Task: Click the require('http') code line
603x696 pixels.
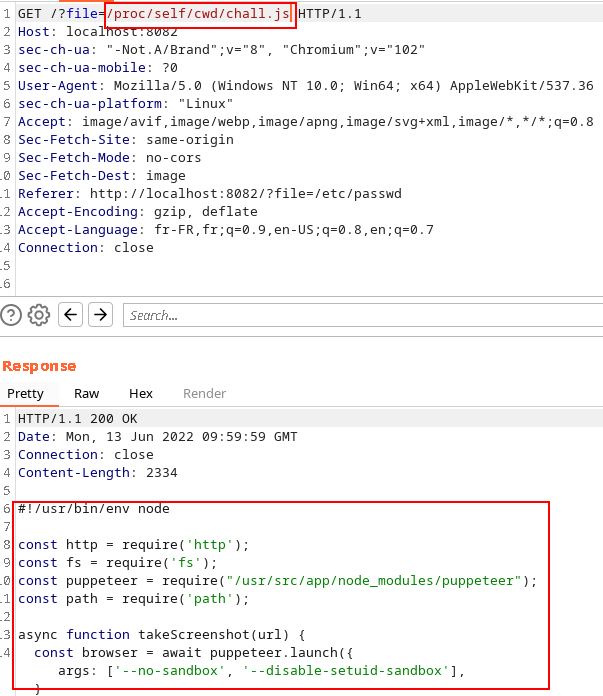Action: 134,545
